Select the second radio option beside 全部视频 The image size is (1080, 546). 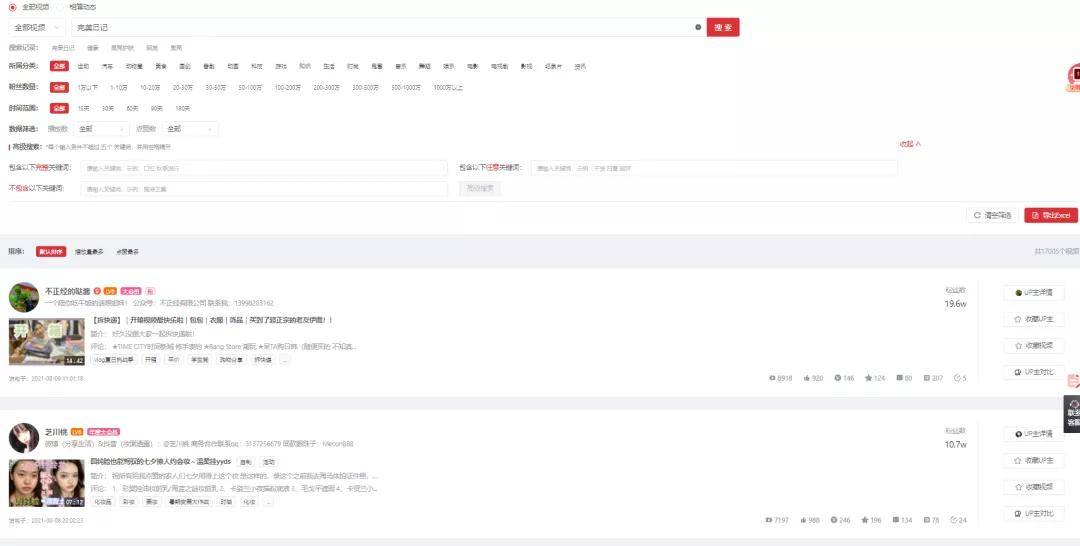[60, 7]
